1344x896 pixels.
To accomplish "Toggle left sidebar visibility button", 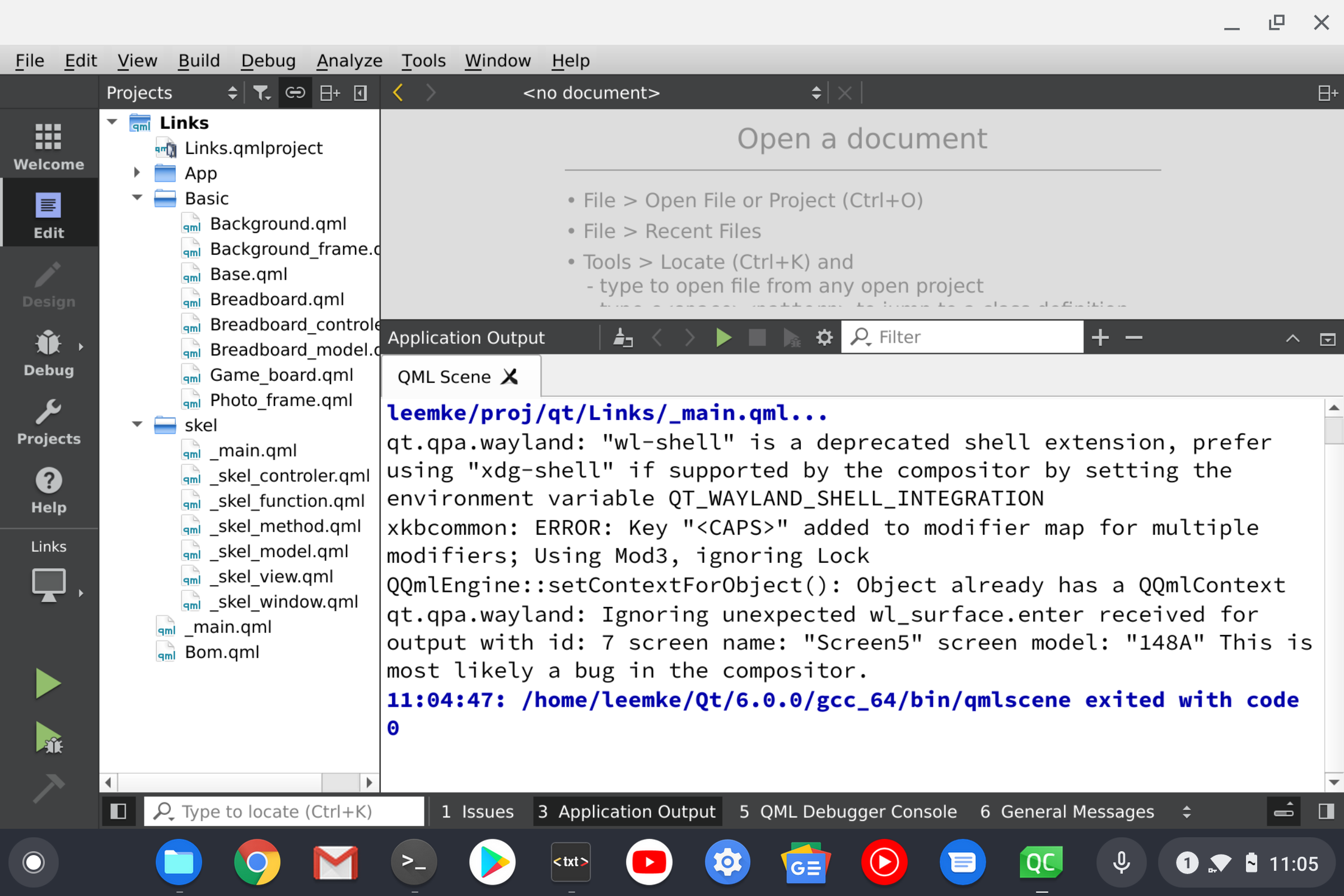I will [x=118, y=811].
